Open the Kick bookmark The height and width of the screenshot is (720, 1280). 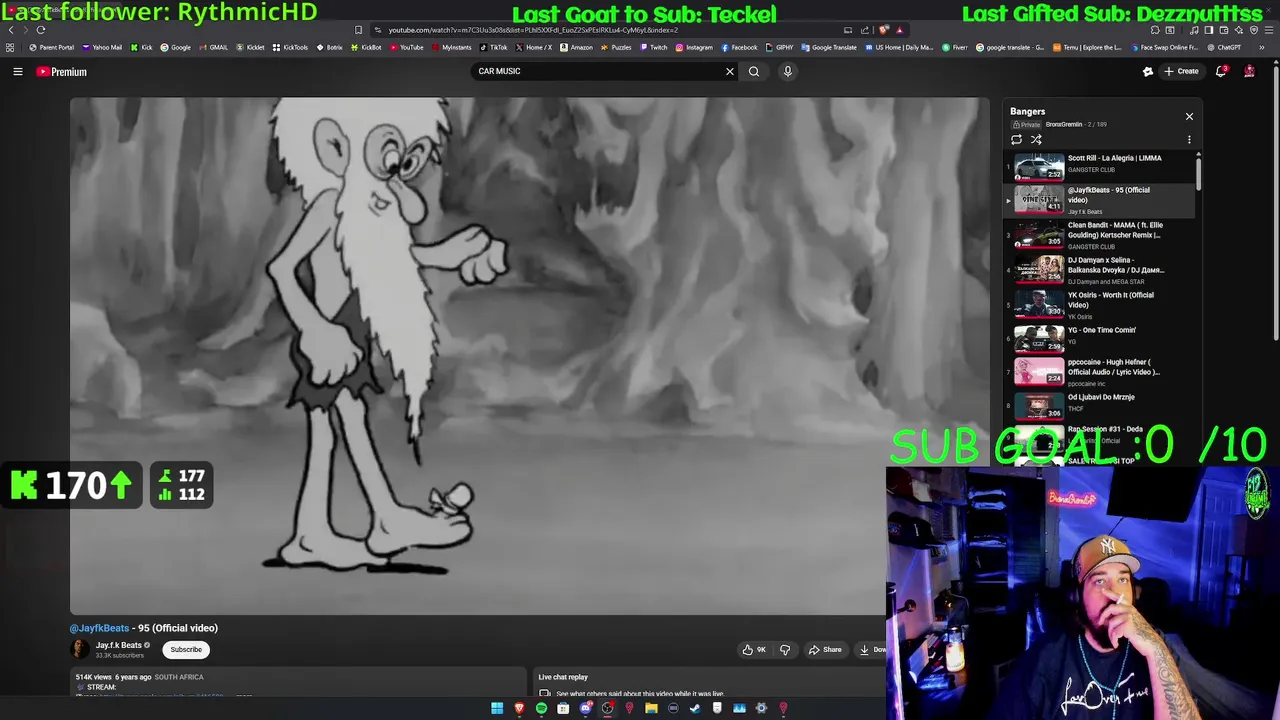(142, 47)
